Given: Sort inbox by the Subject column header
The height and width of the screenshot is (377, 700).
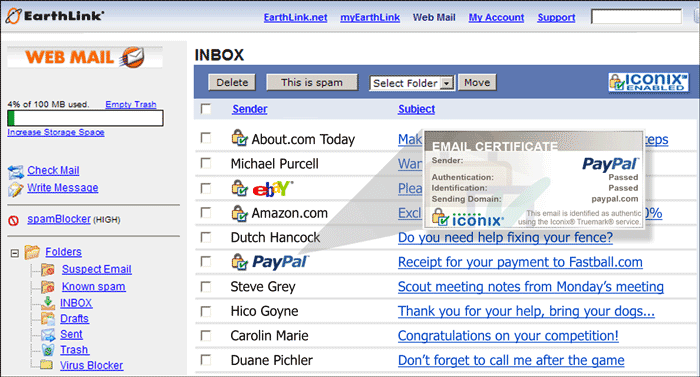Looking at the screenshot, I should point(416,109).
